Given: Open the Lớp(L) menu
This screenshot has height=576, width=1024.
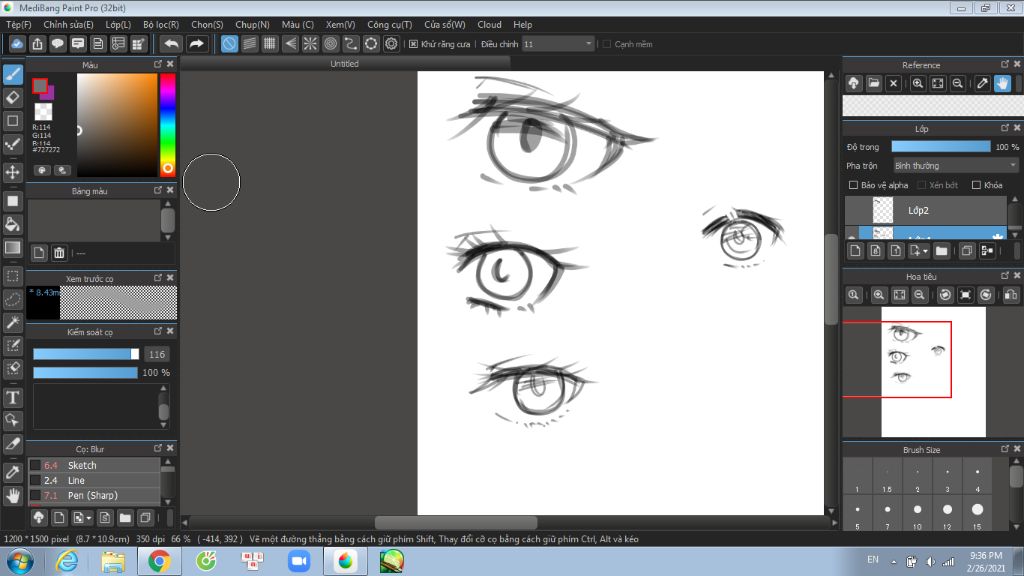Looking at the screenshot, I should click(x=118, y=25).
